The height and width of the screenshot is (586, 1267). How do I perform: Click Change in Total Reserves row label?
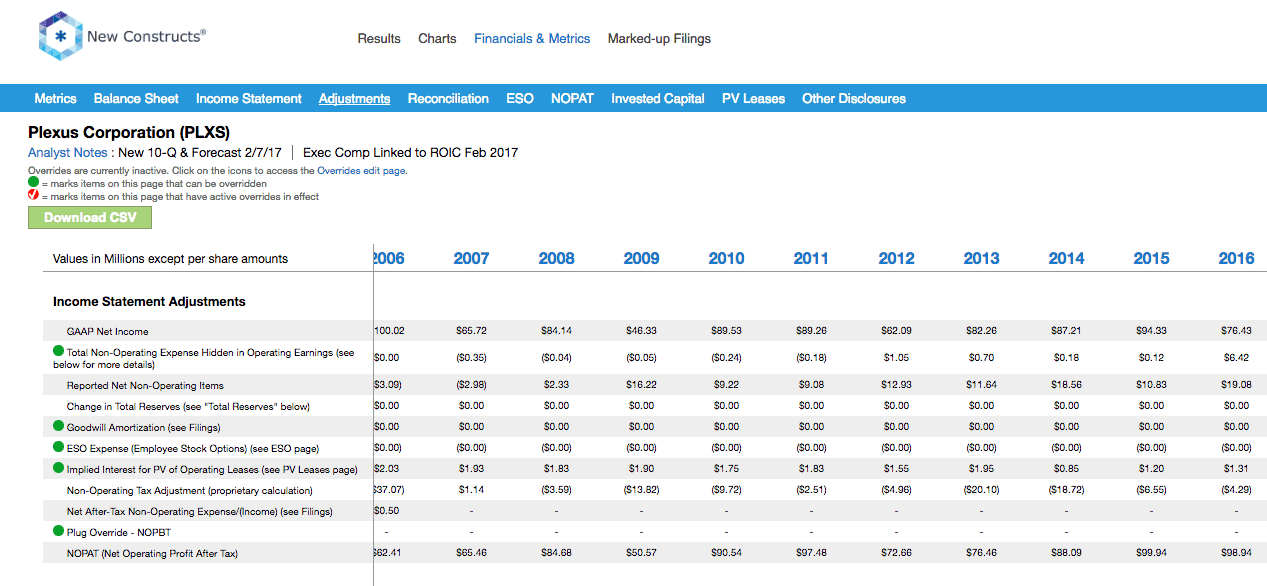pos(188,406)
